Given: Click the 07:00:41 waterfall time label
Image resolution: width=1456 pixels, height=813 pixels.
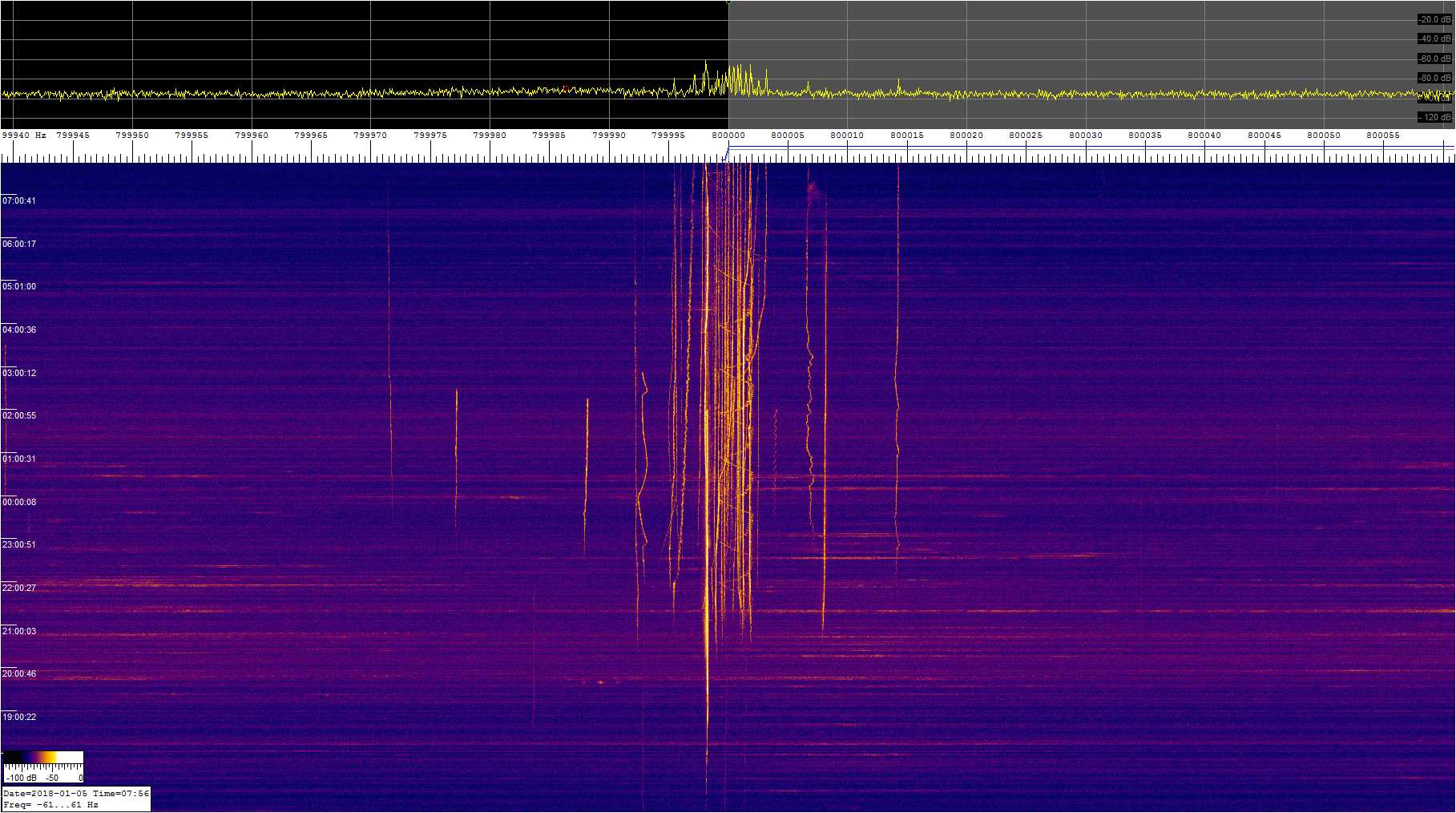Looking at the screenshot, I should pyautogui.click(x=19, y=200).
